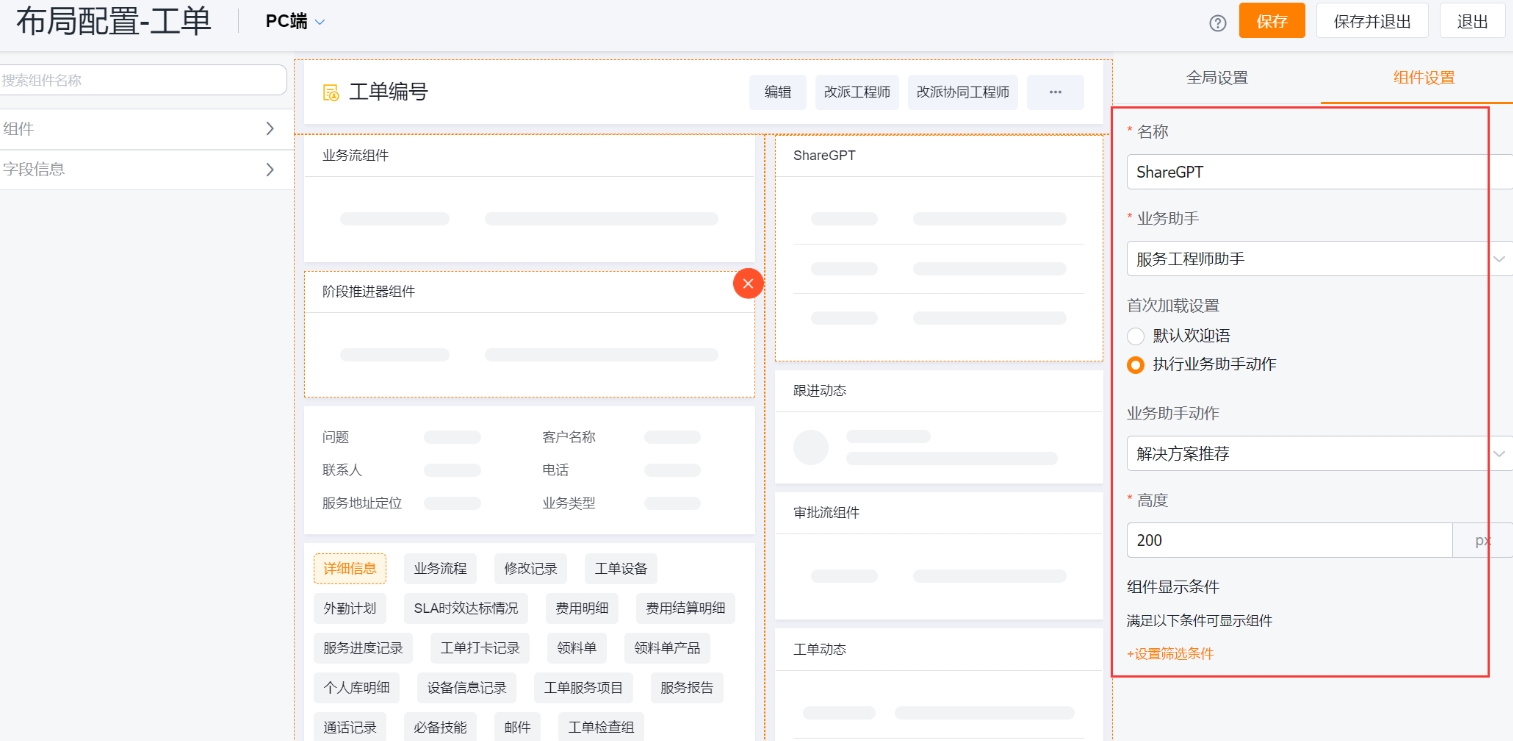This screenshot has height=741, width=1513.
Task: Focus the 搜索组件名称 search field
Action: (x=142, y=80)
